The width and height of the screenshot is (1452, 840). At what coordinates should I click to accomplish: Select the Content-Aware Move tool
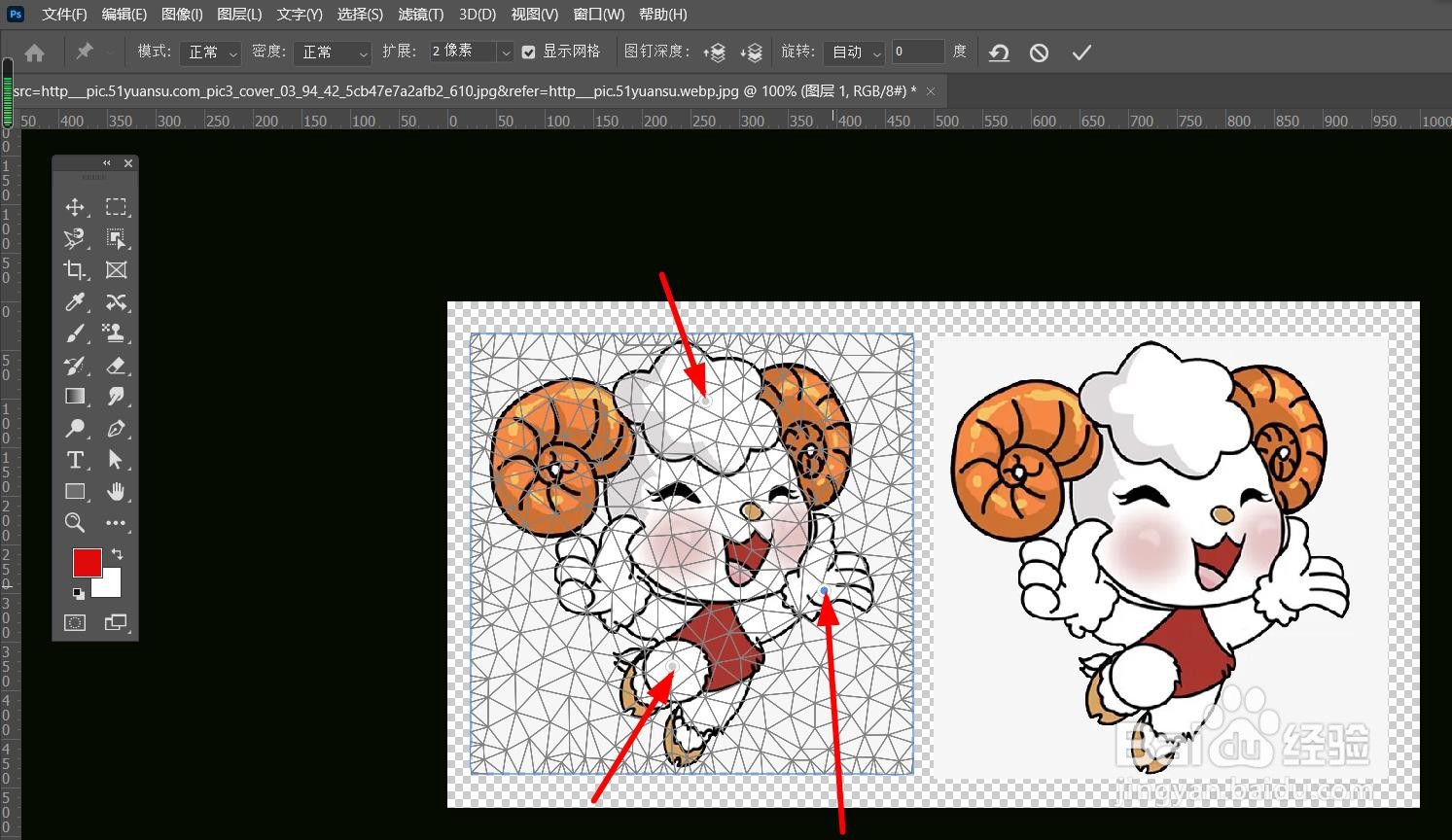click(116, 301)
